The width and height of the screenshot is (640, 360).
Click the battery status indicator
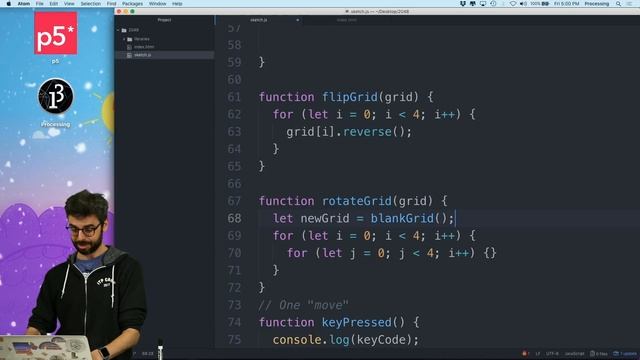point(540,4)
